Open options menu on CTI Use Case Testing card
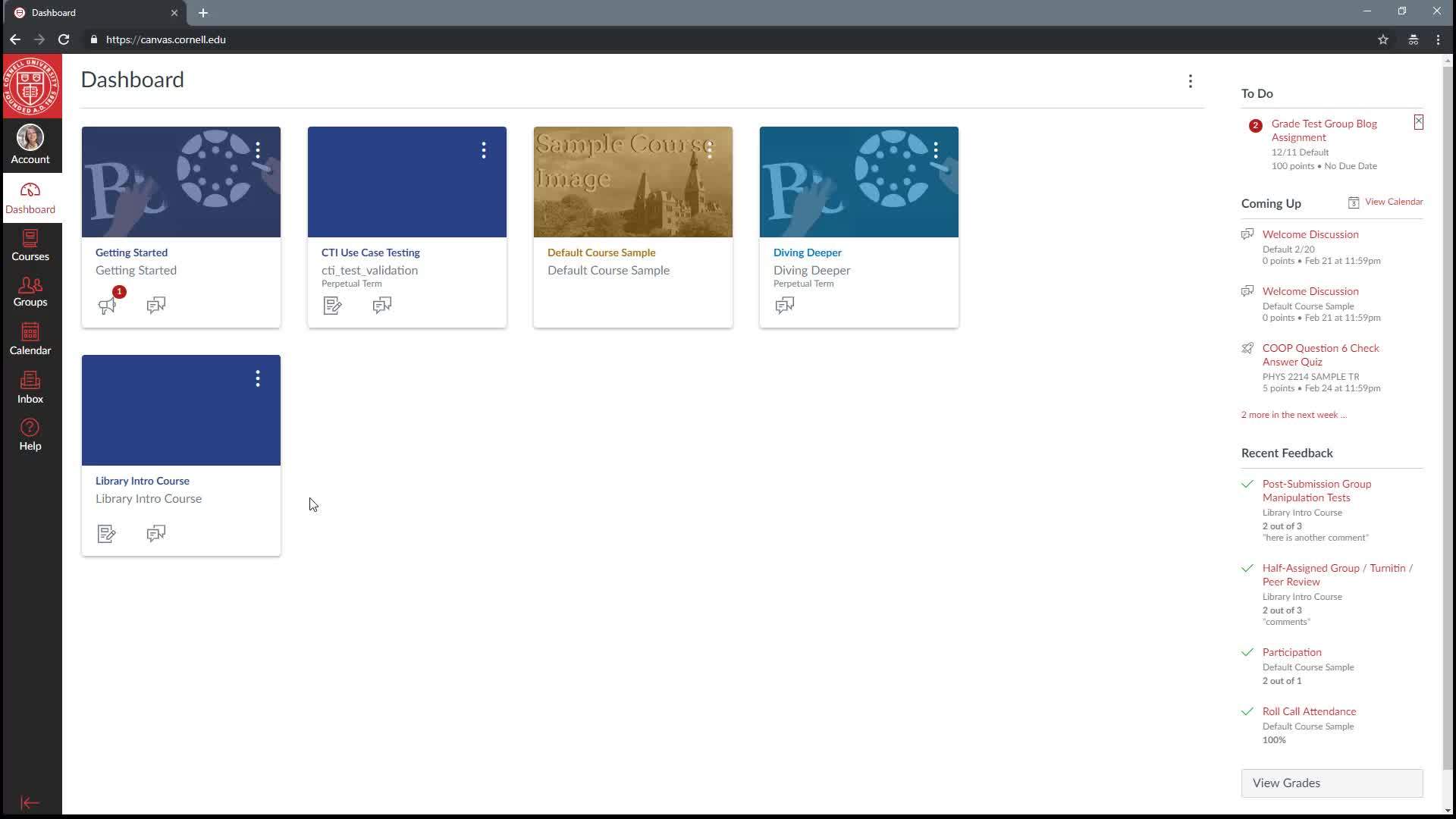This screenshot has height=819, width=1456. tap(483, 151)
